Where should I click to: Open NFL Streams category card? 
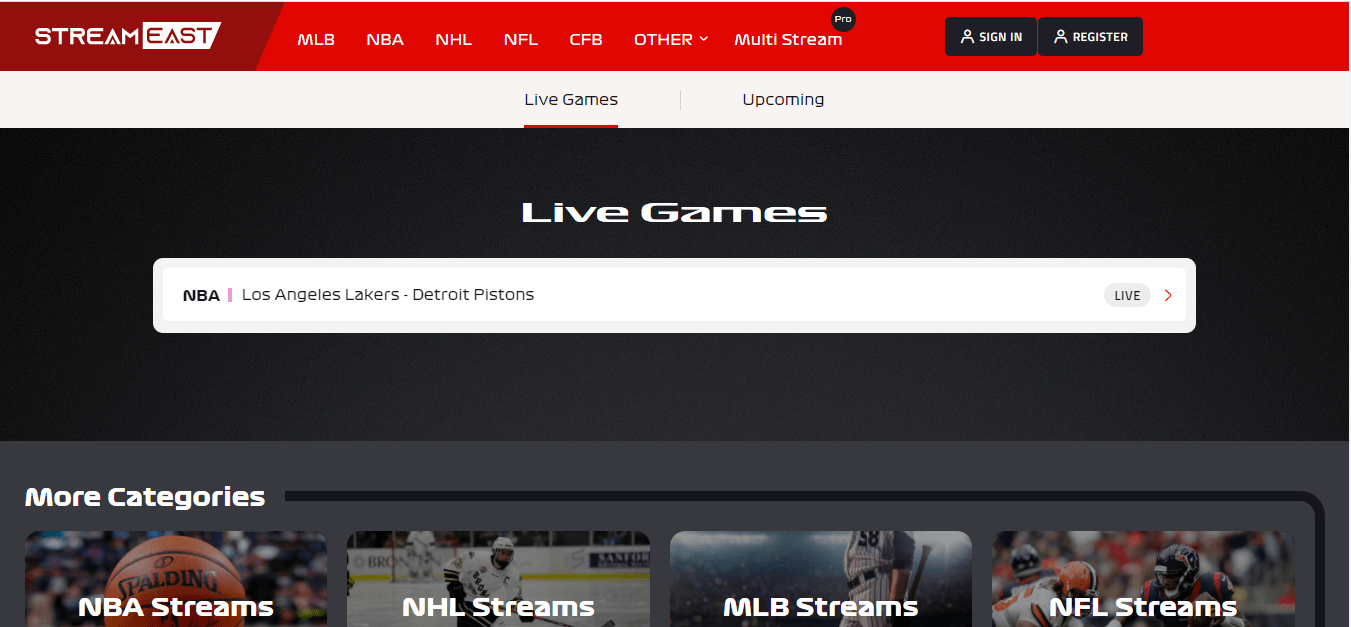(x=1143, y=579)
